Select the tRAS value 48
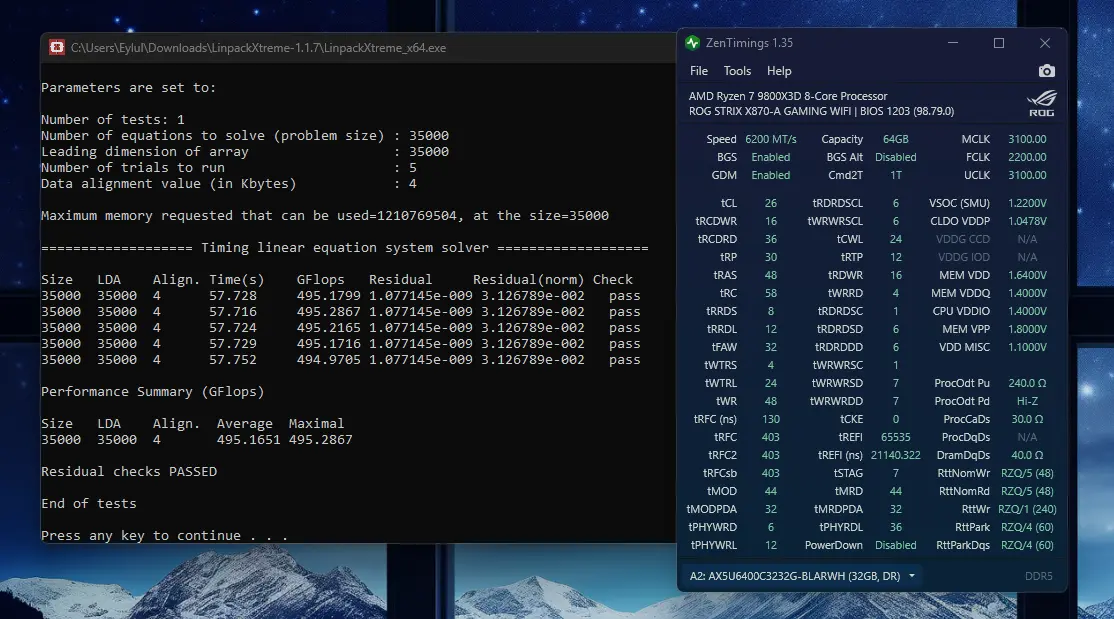Viewport: 1114px width, 619px height. point(771,275)
